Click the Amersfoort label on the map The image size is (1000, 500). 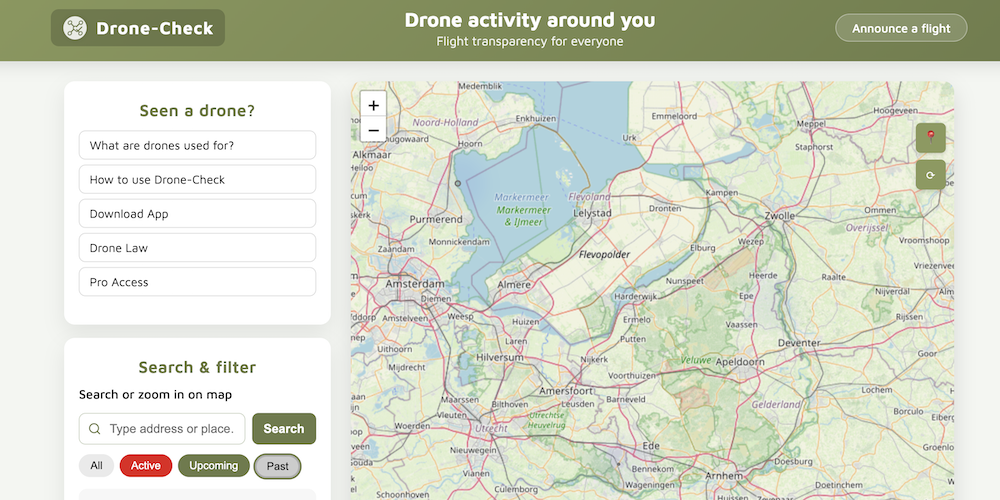(x=566, y=390)
